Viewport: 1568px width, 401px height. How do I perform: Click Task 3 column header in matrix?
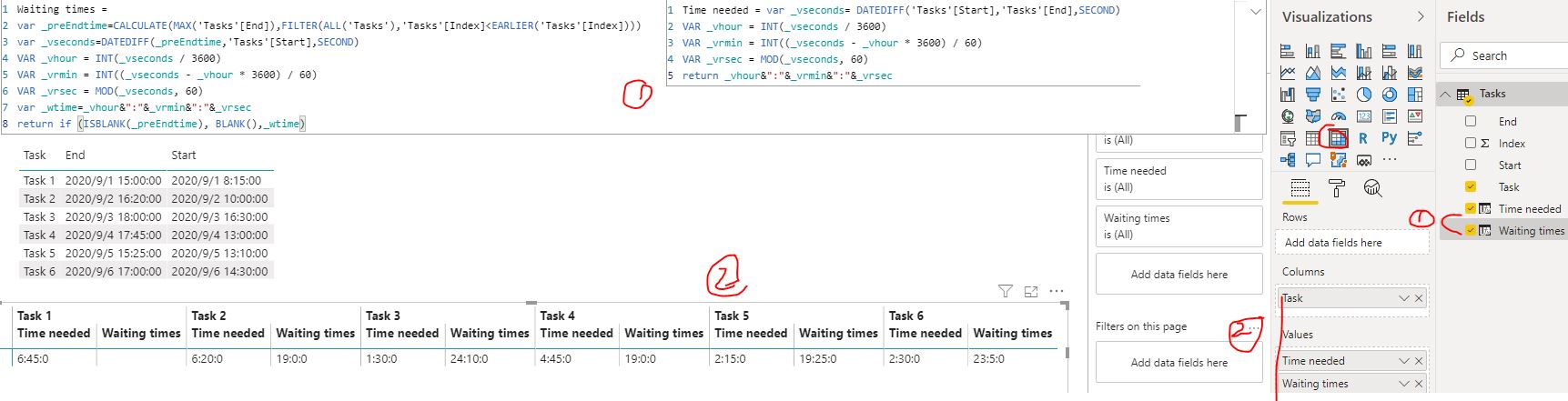383,316
